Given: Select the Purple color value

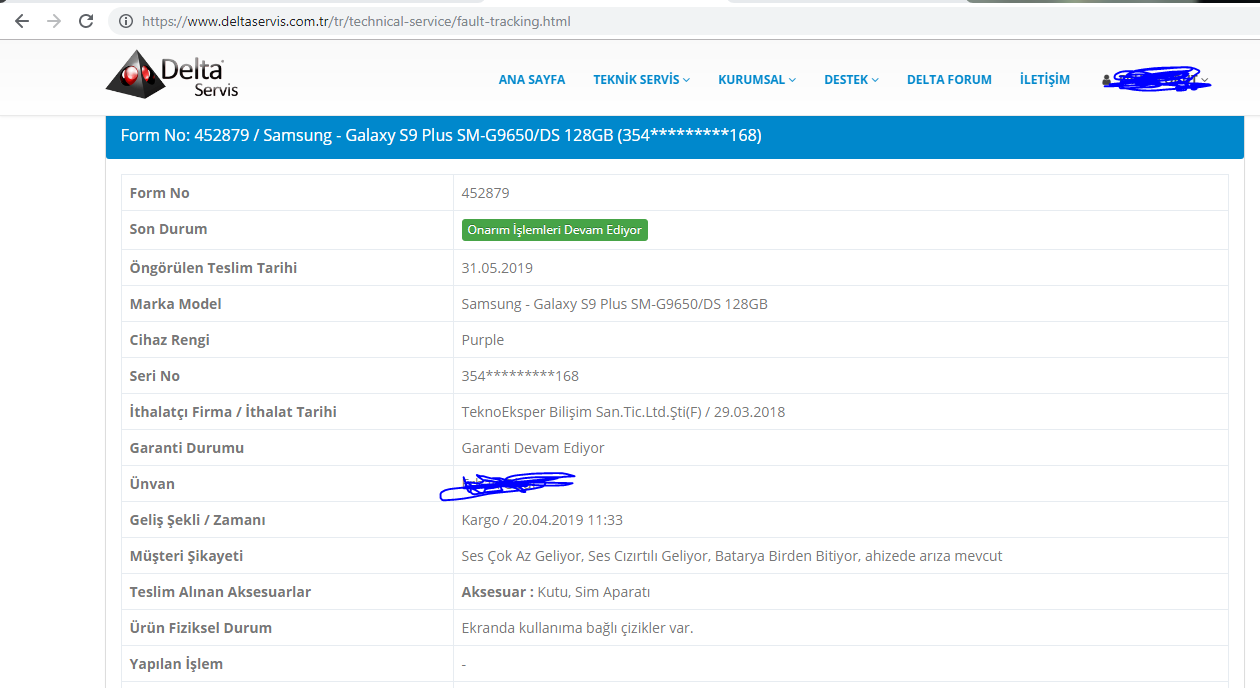Looking at the screenshot, I should 483,340.
